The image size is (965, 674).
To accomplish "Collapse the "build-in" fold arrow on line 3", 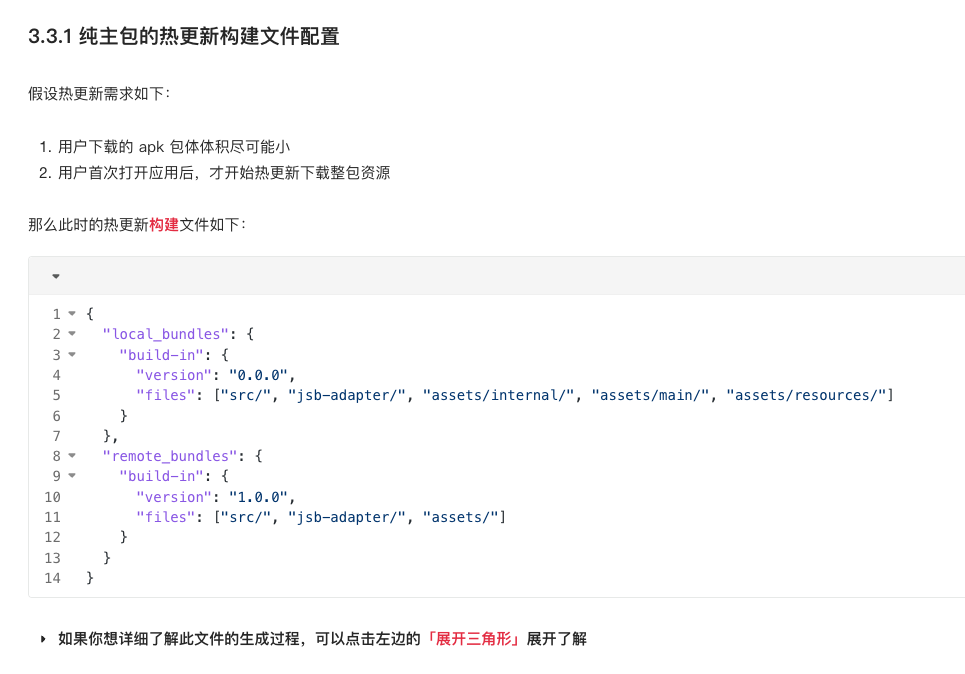I will coord(72,355).
